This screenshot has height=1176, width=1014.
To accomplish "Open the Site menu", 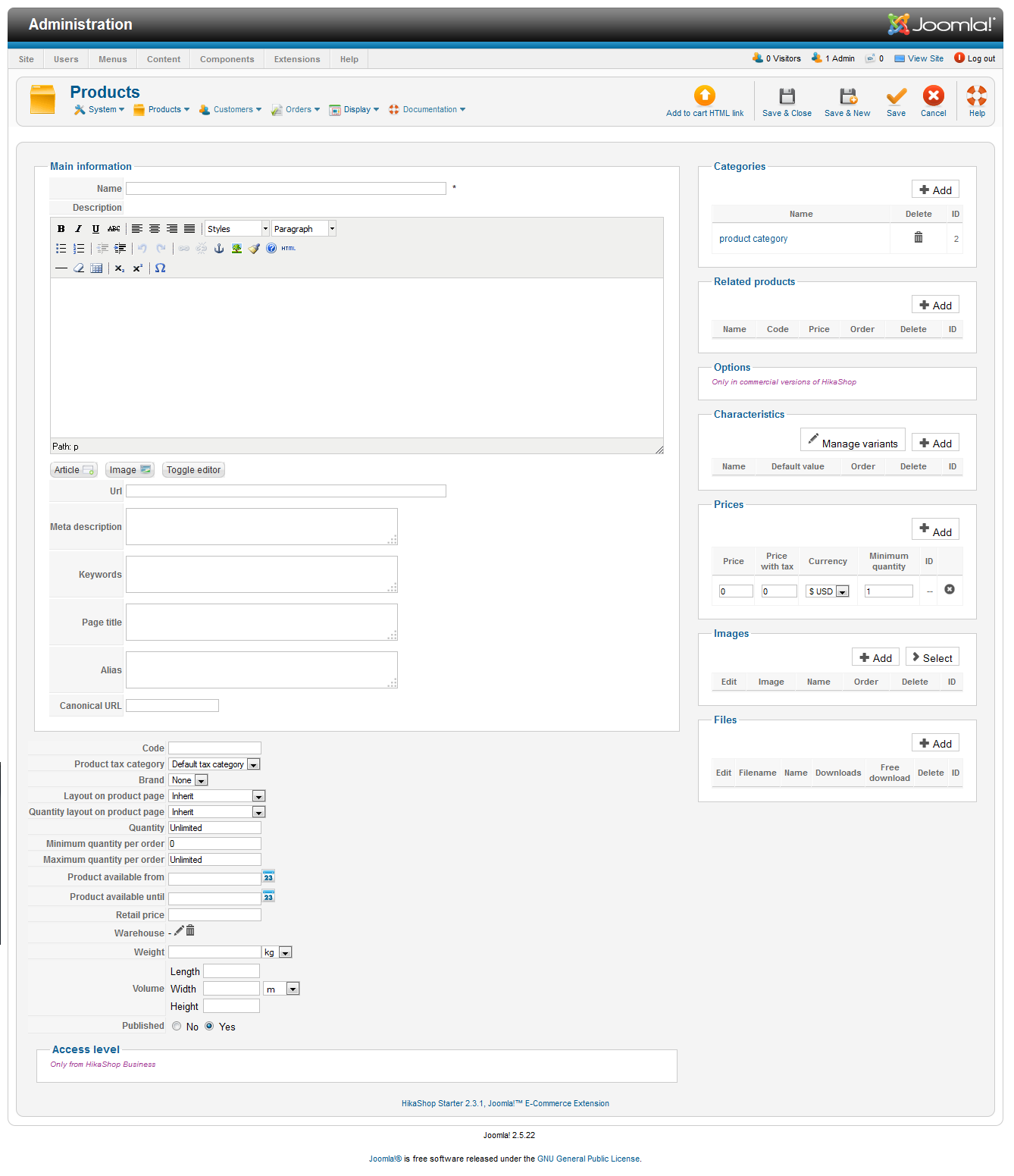I will [27, 59].
